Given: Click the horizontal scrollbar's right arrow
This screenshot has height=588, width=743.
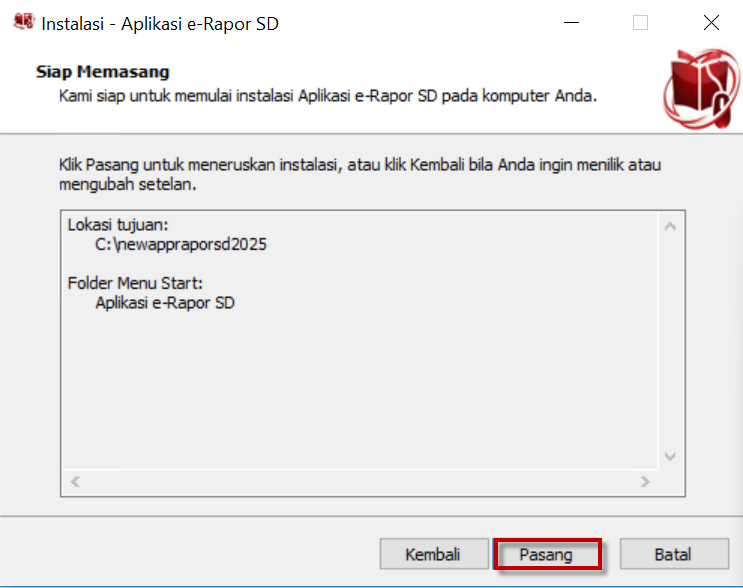Looking at the screenshot, I should click(x=645, y=481).
